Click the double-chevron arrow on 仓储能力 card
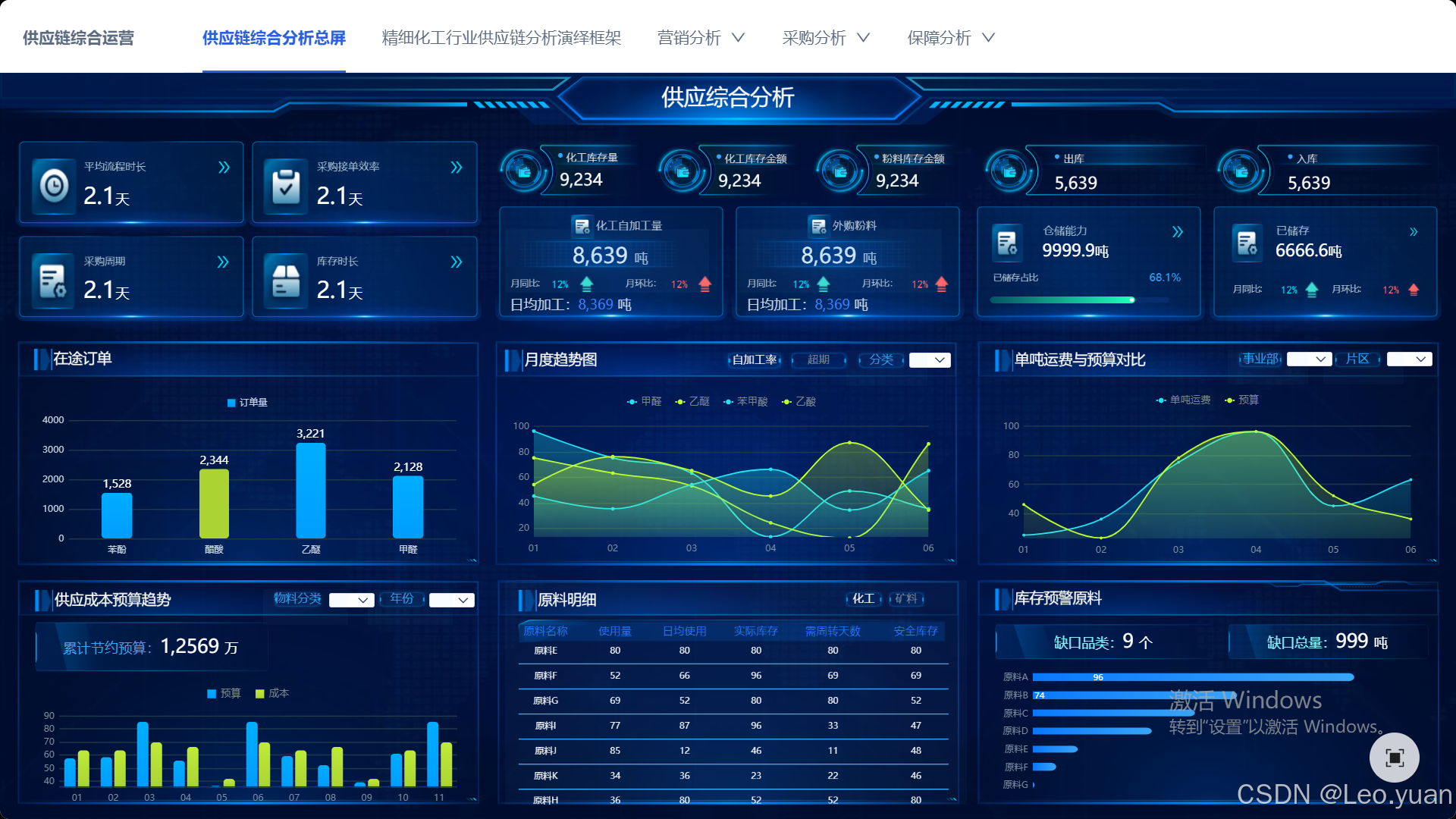This screenshot has height=819, width=1456. pos(1178,232)
